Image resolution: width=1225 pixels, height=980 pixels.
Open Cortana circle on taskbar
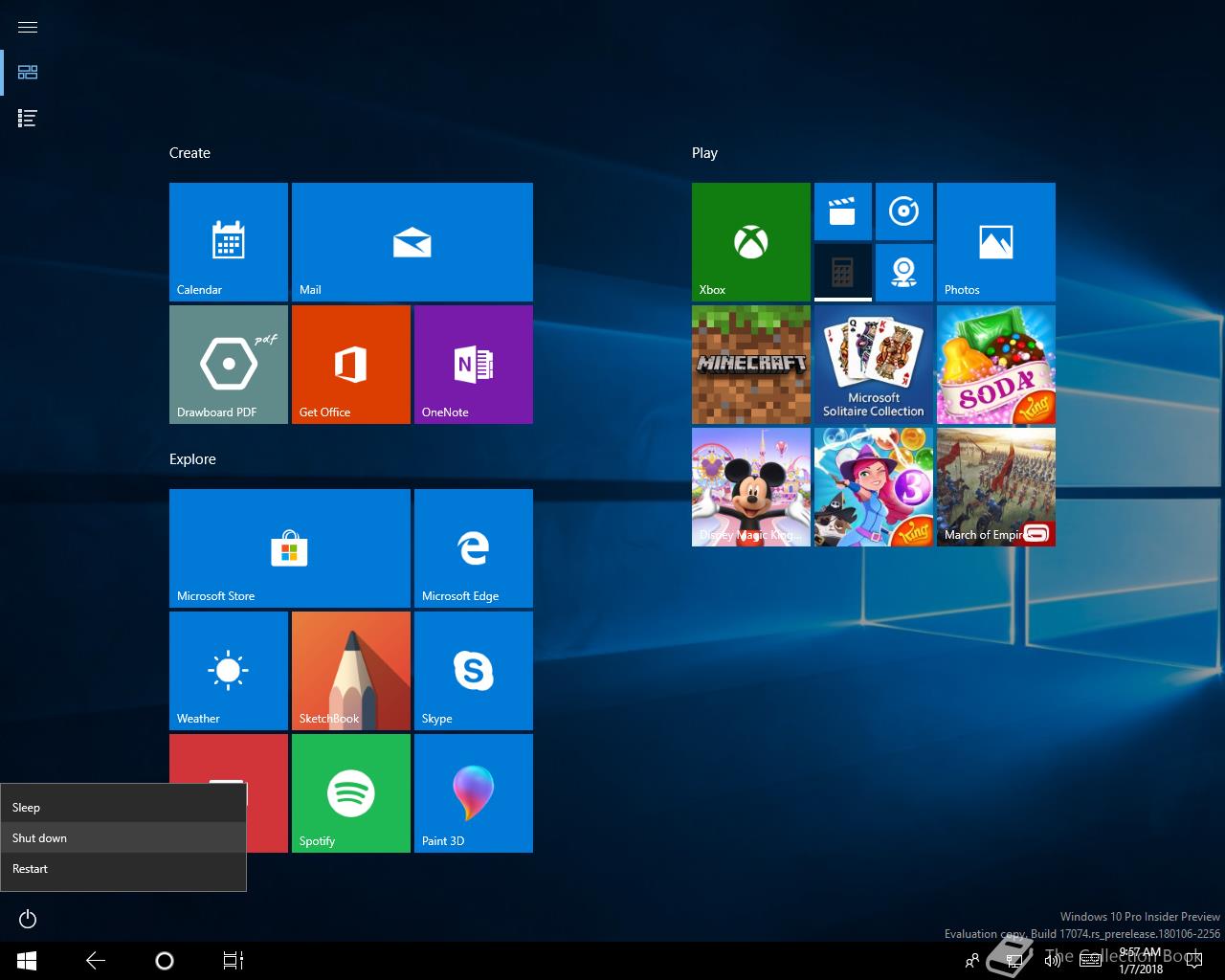click(165, 960)
